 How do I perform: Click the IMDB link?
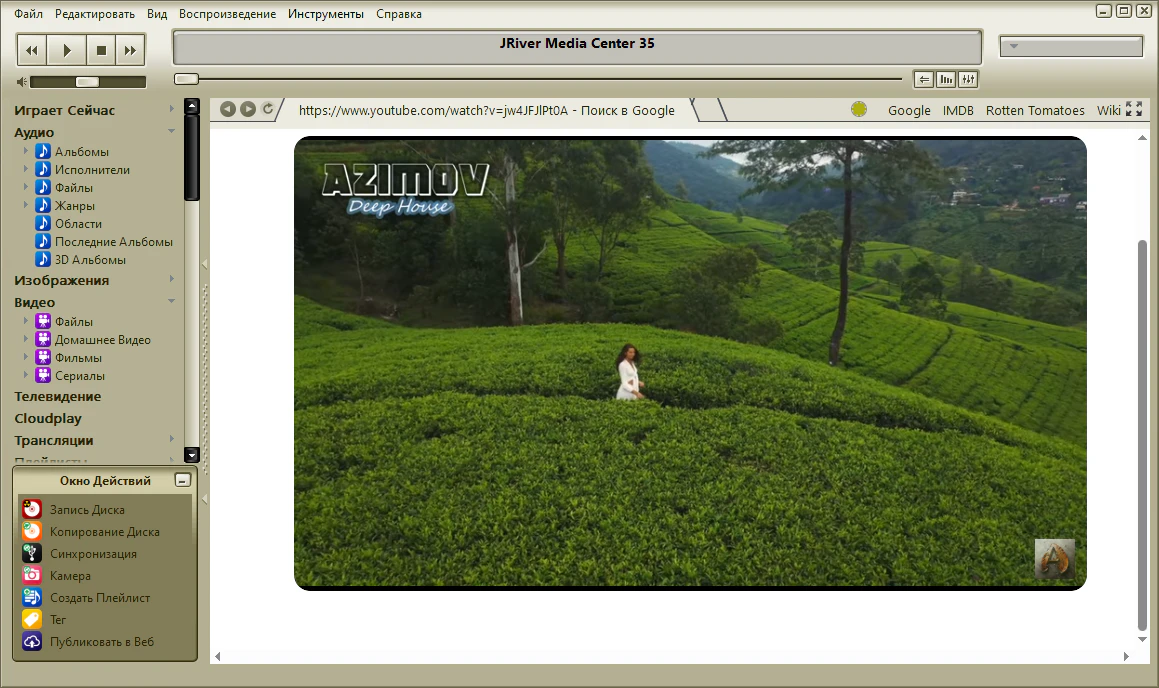[x=958, y=111]
